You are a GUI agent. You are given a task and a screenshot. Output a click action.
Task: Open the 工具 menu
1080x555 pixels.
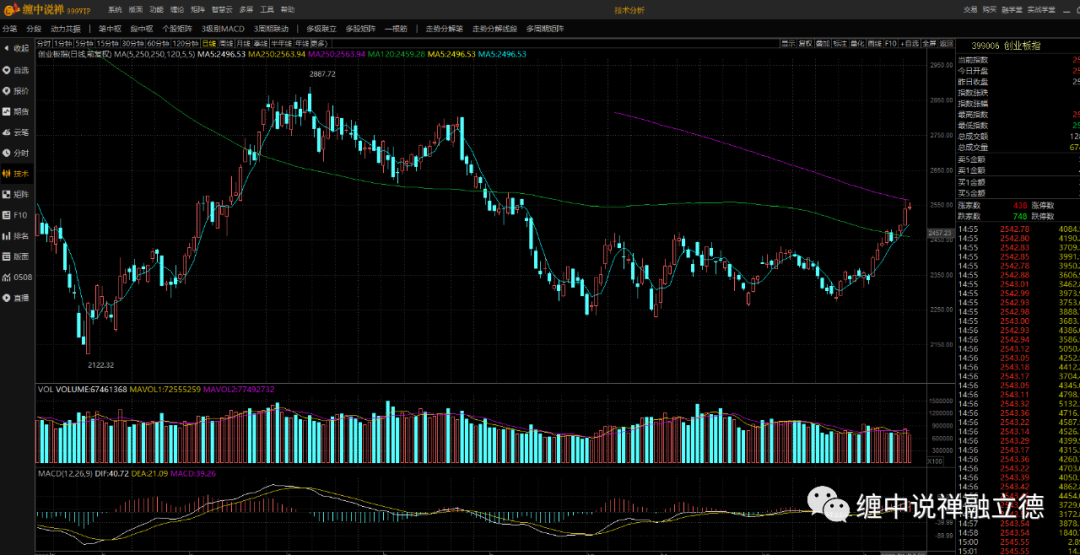tap(267, 10)
